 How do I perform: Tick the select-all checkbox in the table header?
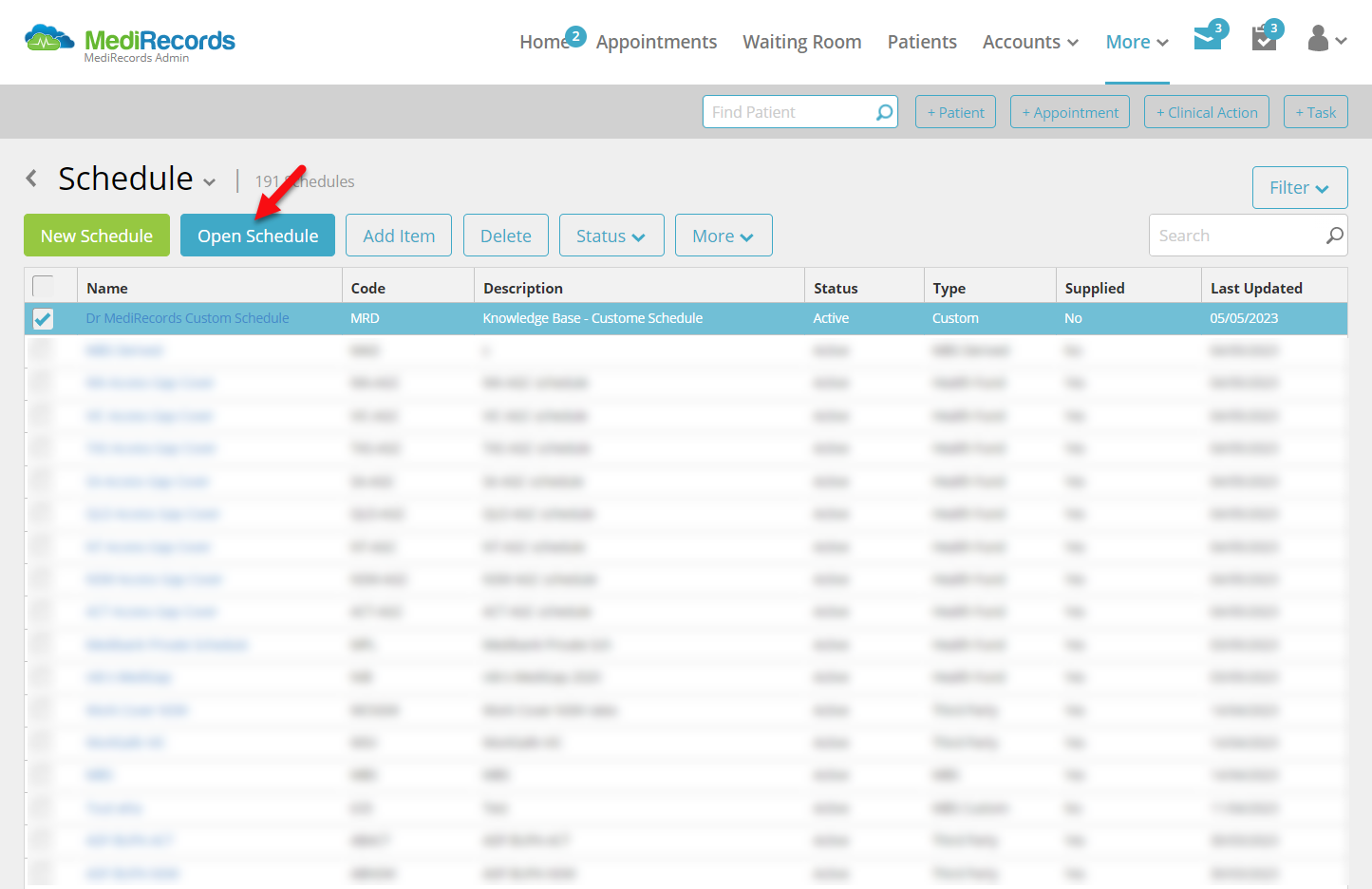pyautogui.click(x=43, y=286)
